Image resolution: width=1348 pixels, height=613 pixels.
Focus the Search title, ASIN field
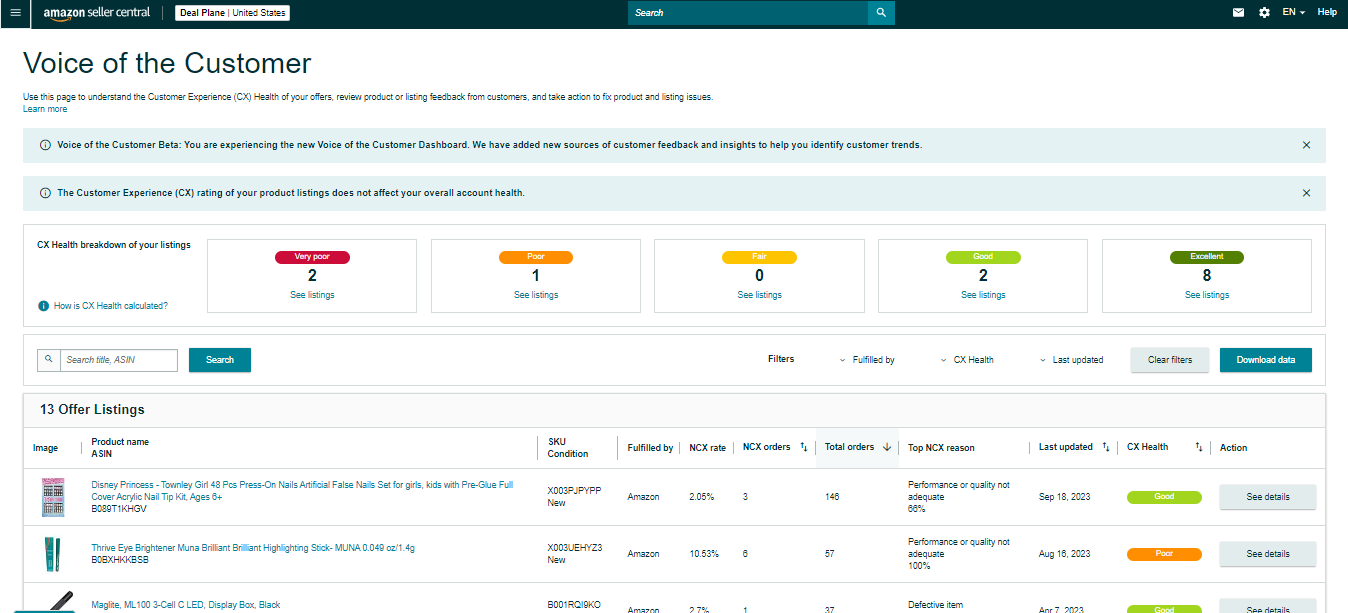[119, 360]
